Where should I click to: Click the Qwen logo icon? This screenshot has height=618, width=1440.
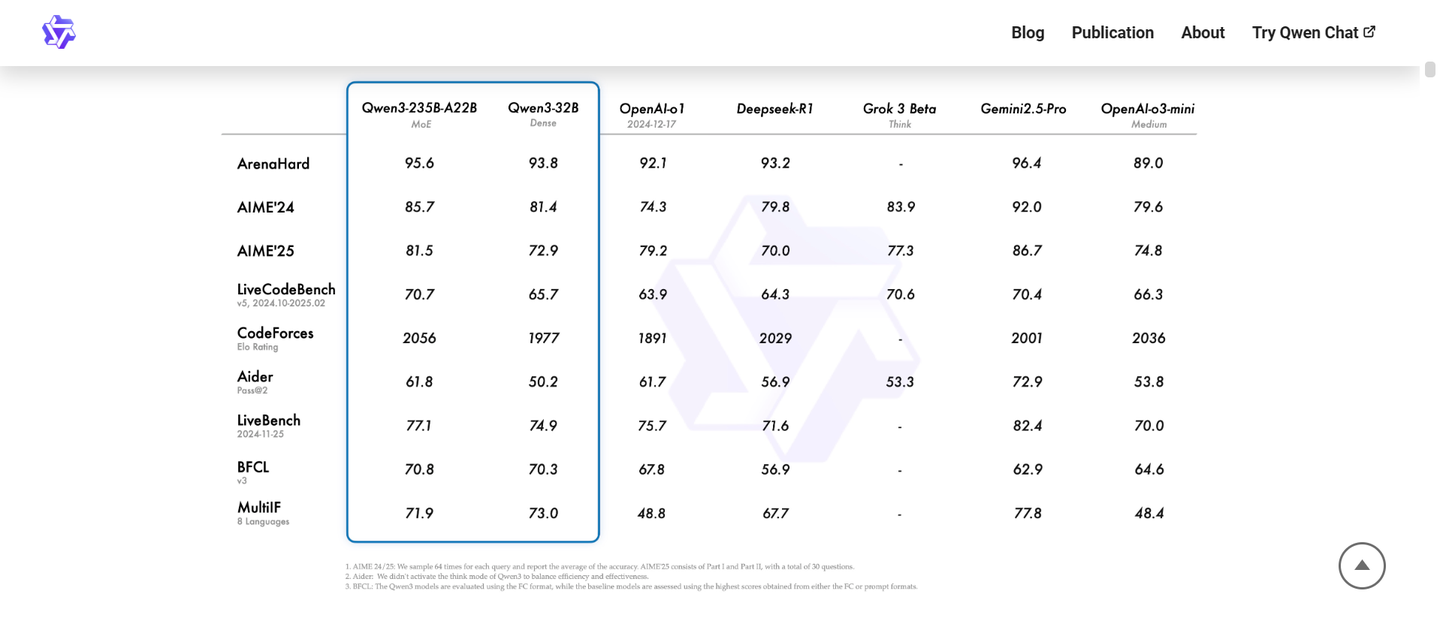pyautogui.click(x=59, y=32)
